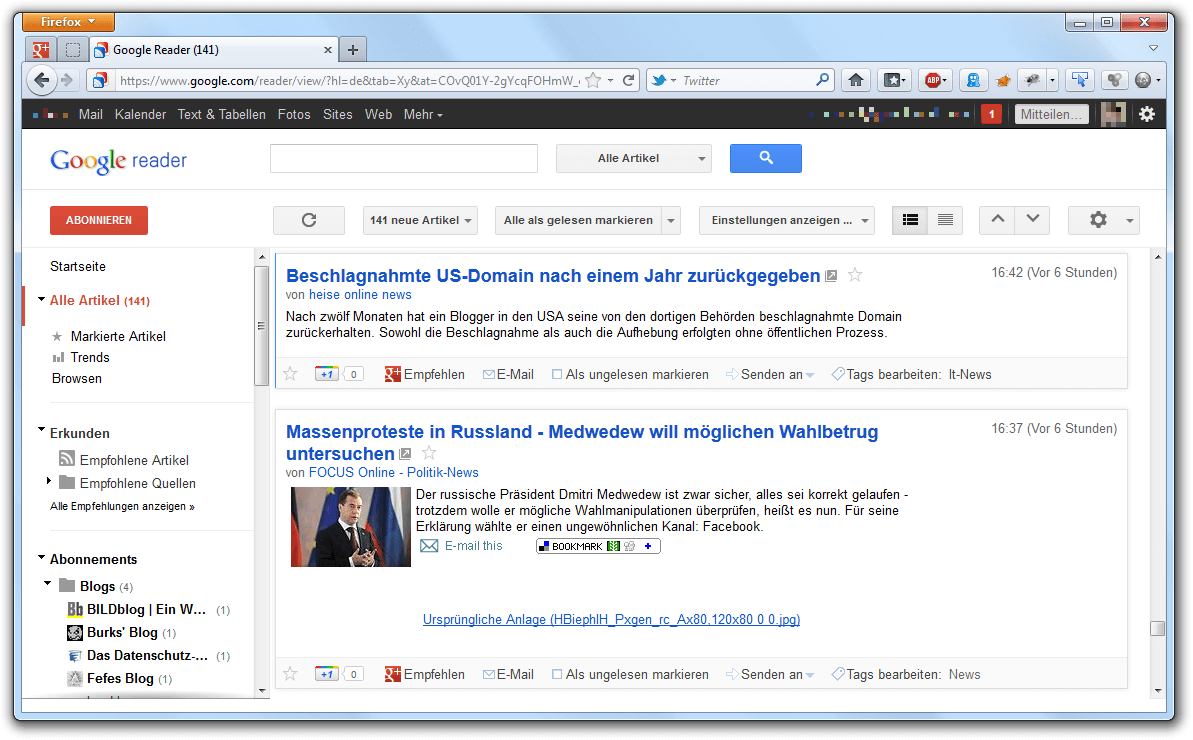Switch to list view icon
Viewport: 1193px width, 740px height.
[x=946, y=221]
